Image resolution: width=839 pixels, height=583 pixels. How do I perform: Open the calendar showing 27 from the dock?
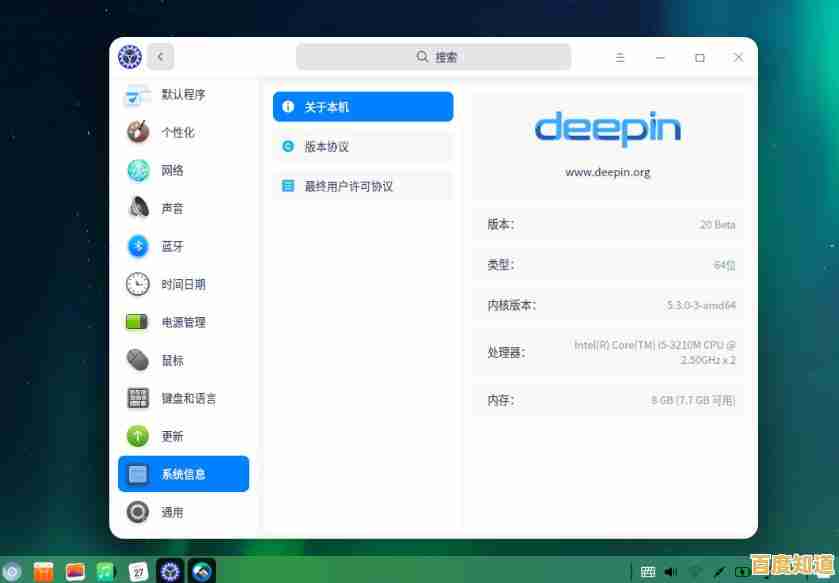[x=137, y=571]
